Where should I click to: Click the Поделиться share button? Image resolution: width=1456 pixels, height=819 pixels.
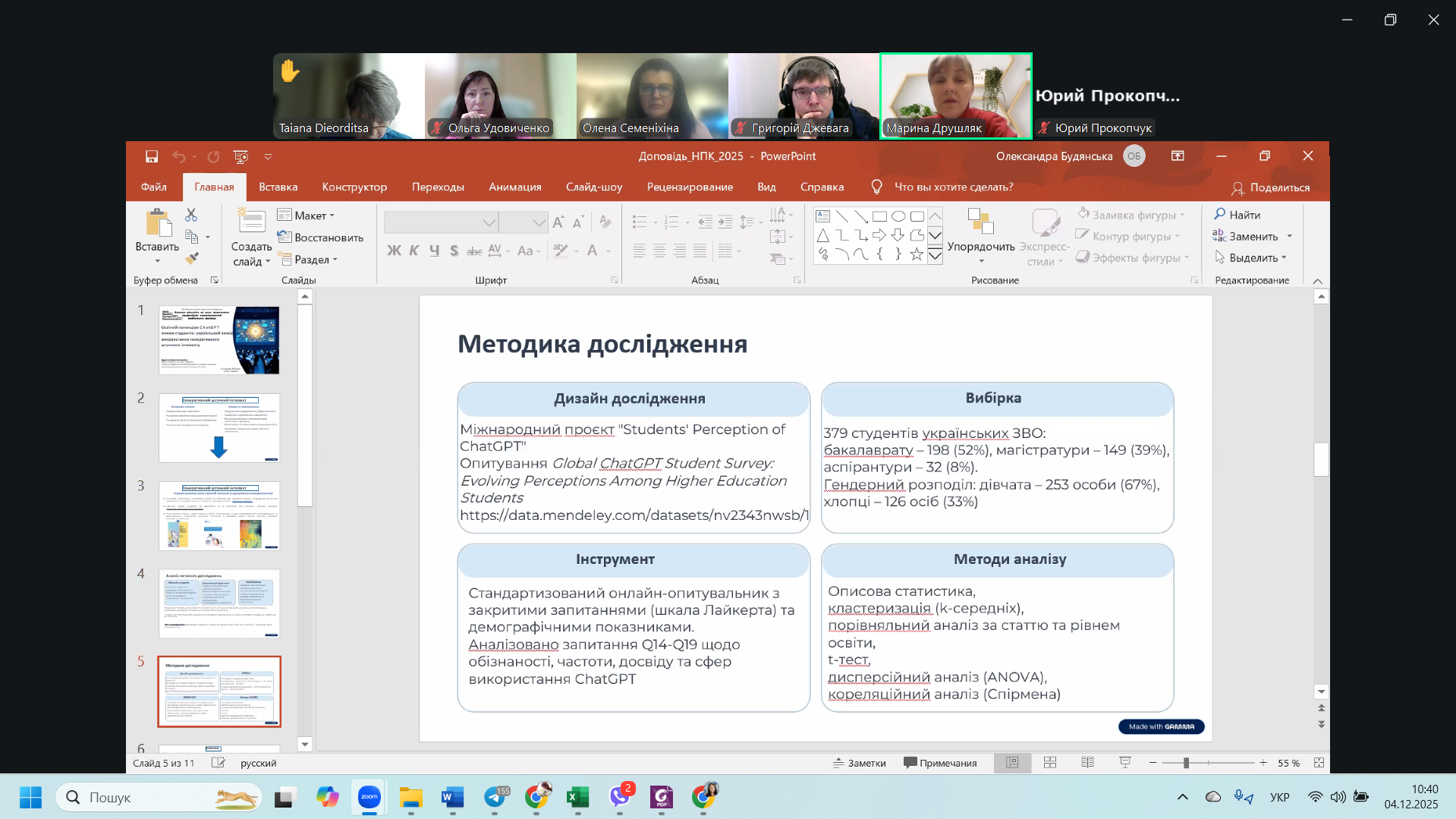tap(1270, 187)
